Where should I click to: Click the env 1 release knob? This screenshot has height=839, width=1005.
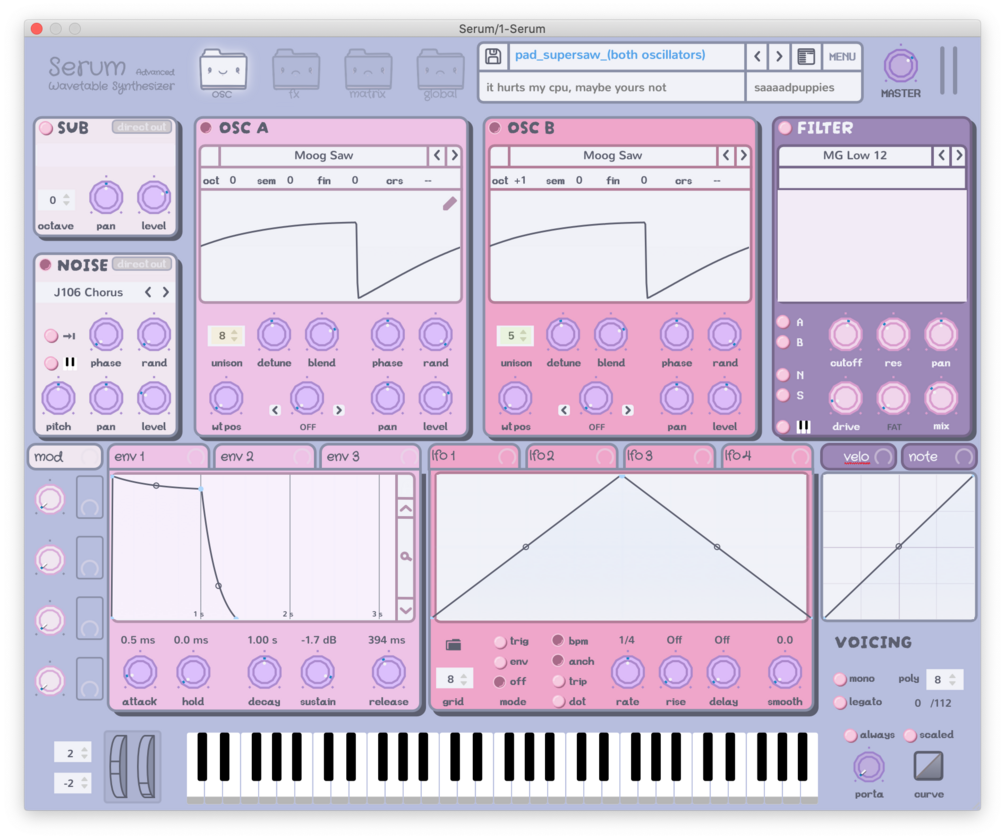point(388,672)
